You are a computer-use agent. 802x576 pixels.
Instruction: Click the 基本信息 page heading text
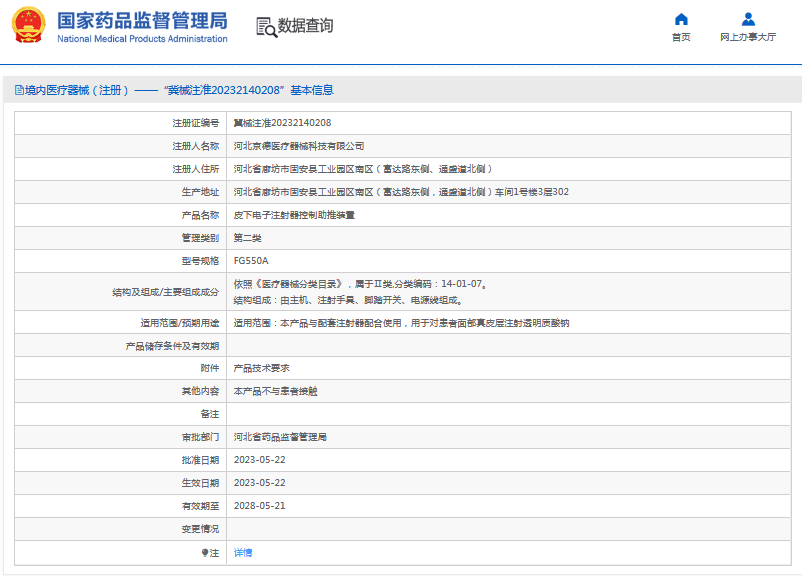314,89
